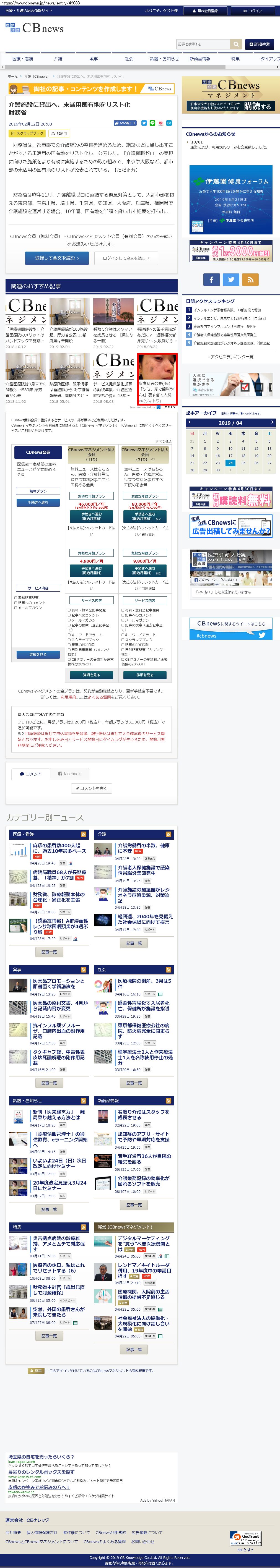Open the 新商品情報 navigation menu

click(200, 59)
